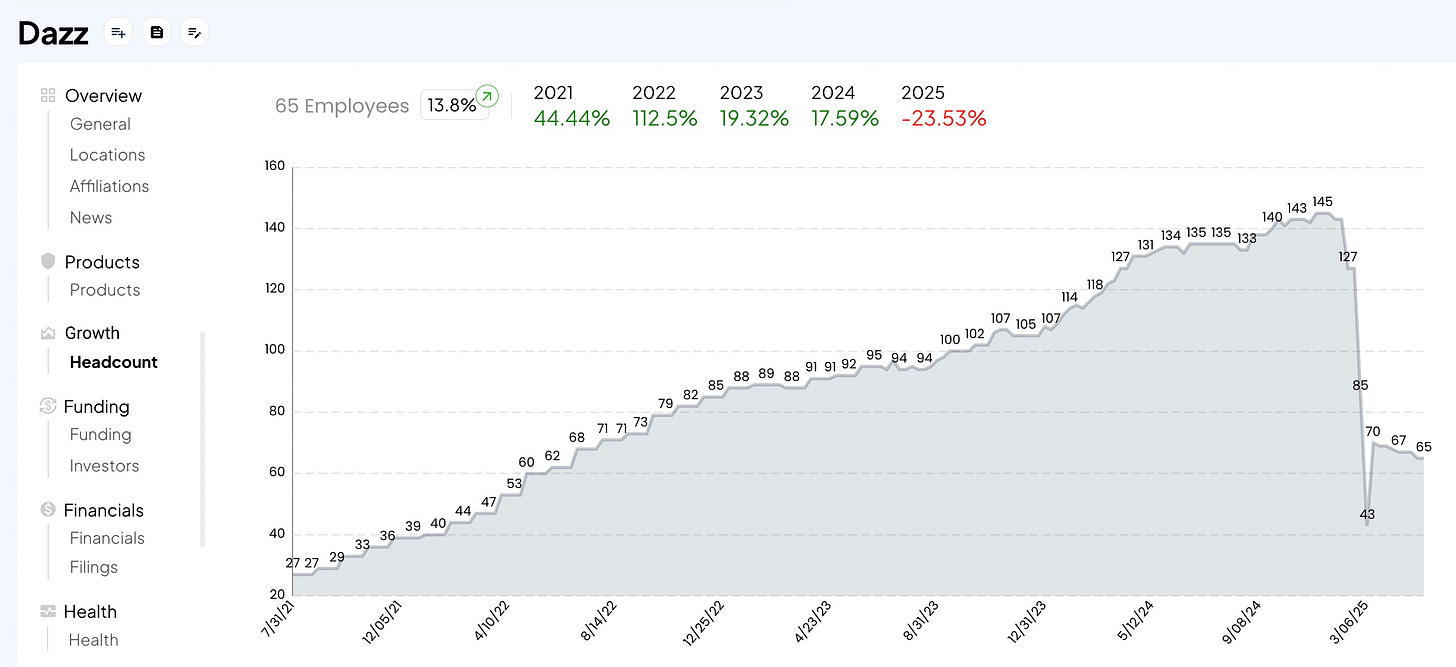Click the 2025 growth value -23.53%
This screenshot has height=667, width=1456.
[944, 118]
